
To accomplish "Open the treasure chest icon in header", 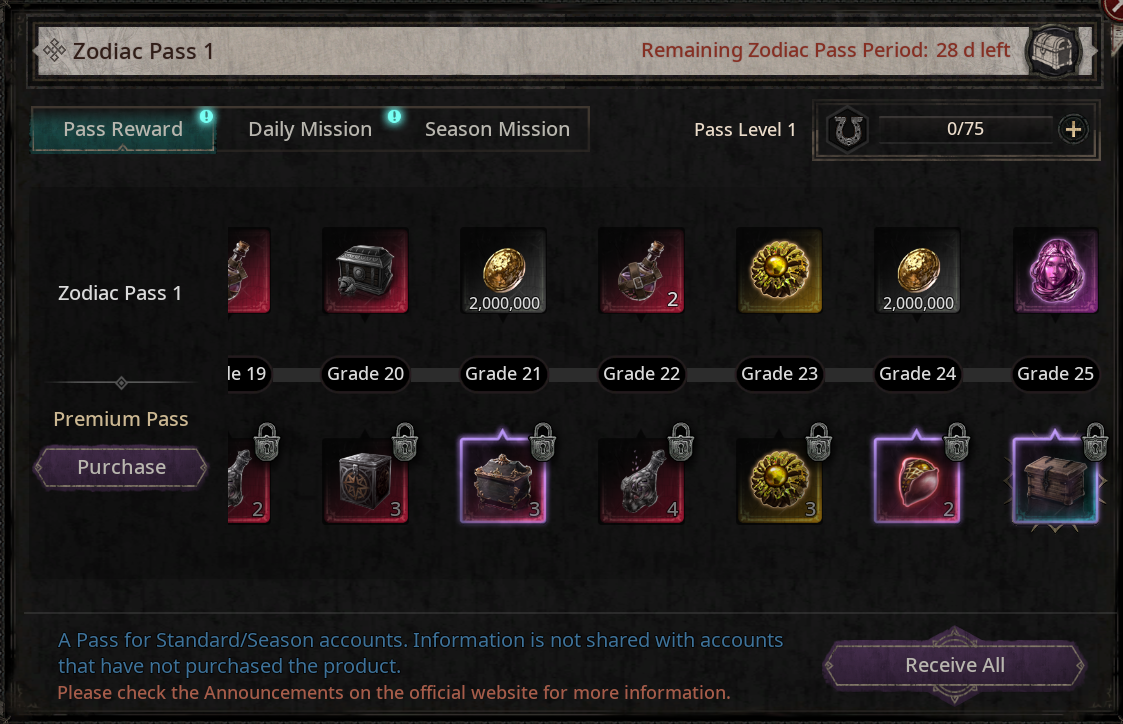I will click(1054, 51).
